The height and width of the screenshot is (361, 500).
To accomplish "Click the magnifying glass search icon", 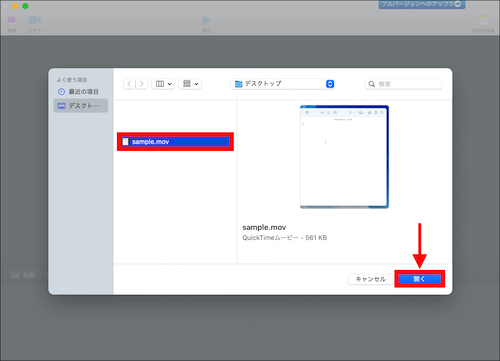I will pos(372,84).
